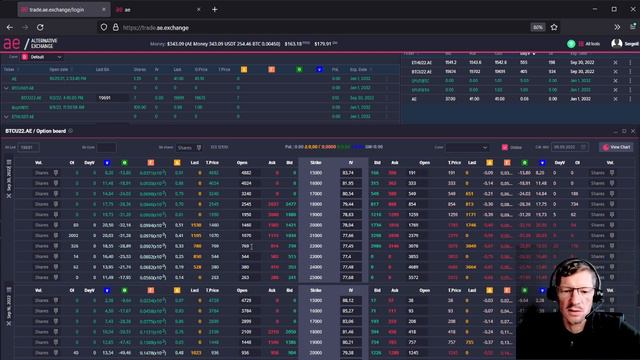Click the Strike column header

[316, 162]
